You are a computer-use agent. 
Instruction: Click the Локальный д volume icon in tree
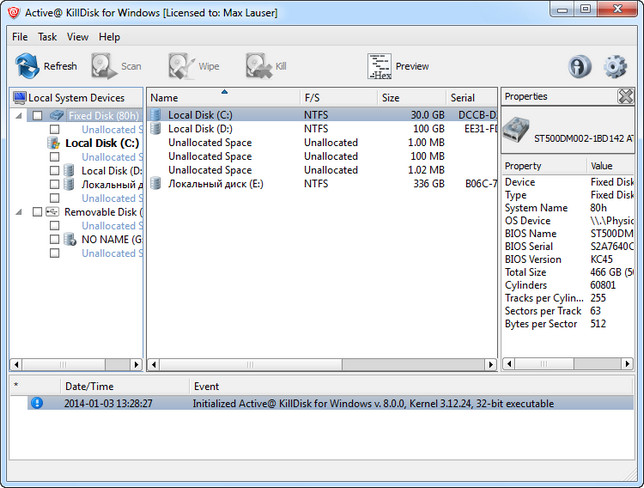69,184
